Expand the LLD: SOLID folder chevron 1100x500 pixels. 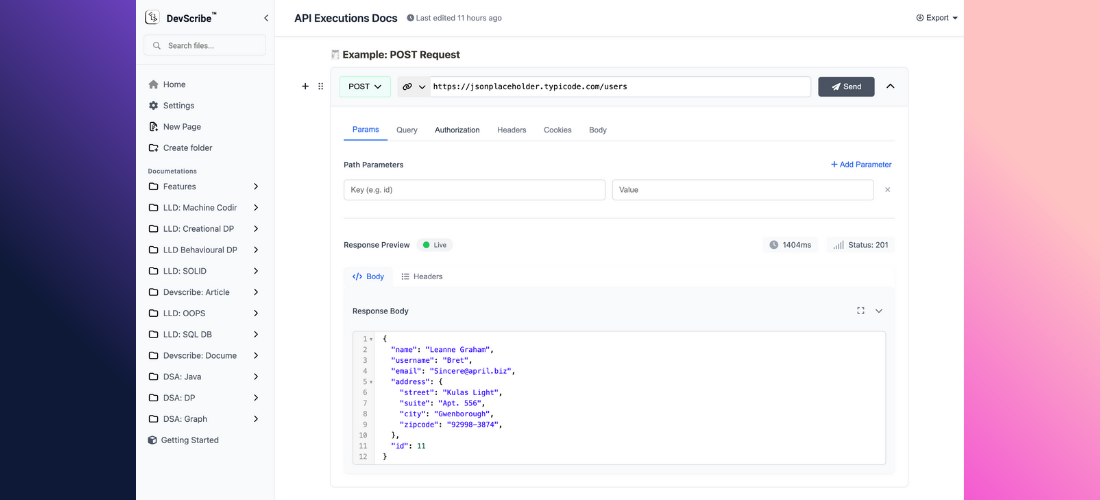tap(256, 271)
